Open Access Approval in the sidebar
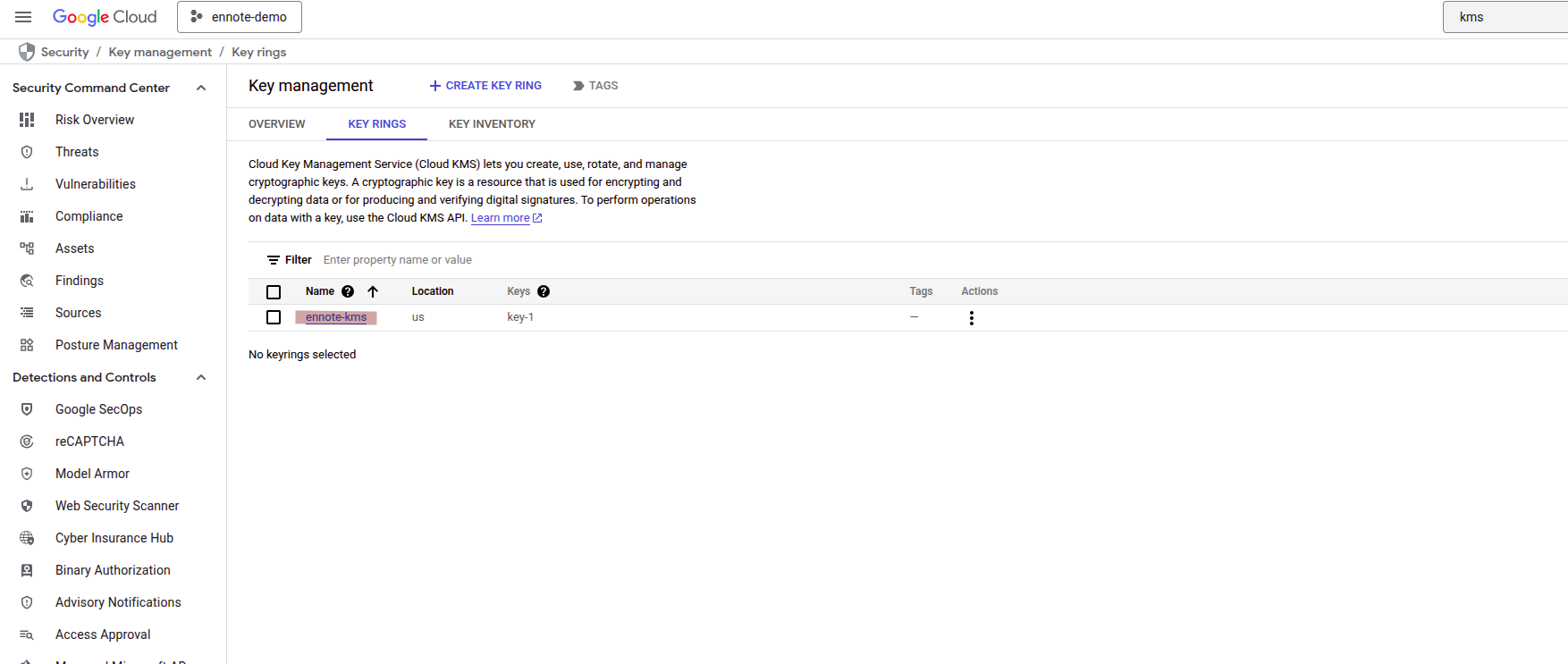The height and width of the screenshot is (664, 1568). tap(103, 635)
